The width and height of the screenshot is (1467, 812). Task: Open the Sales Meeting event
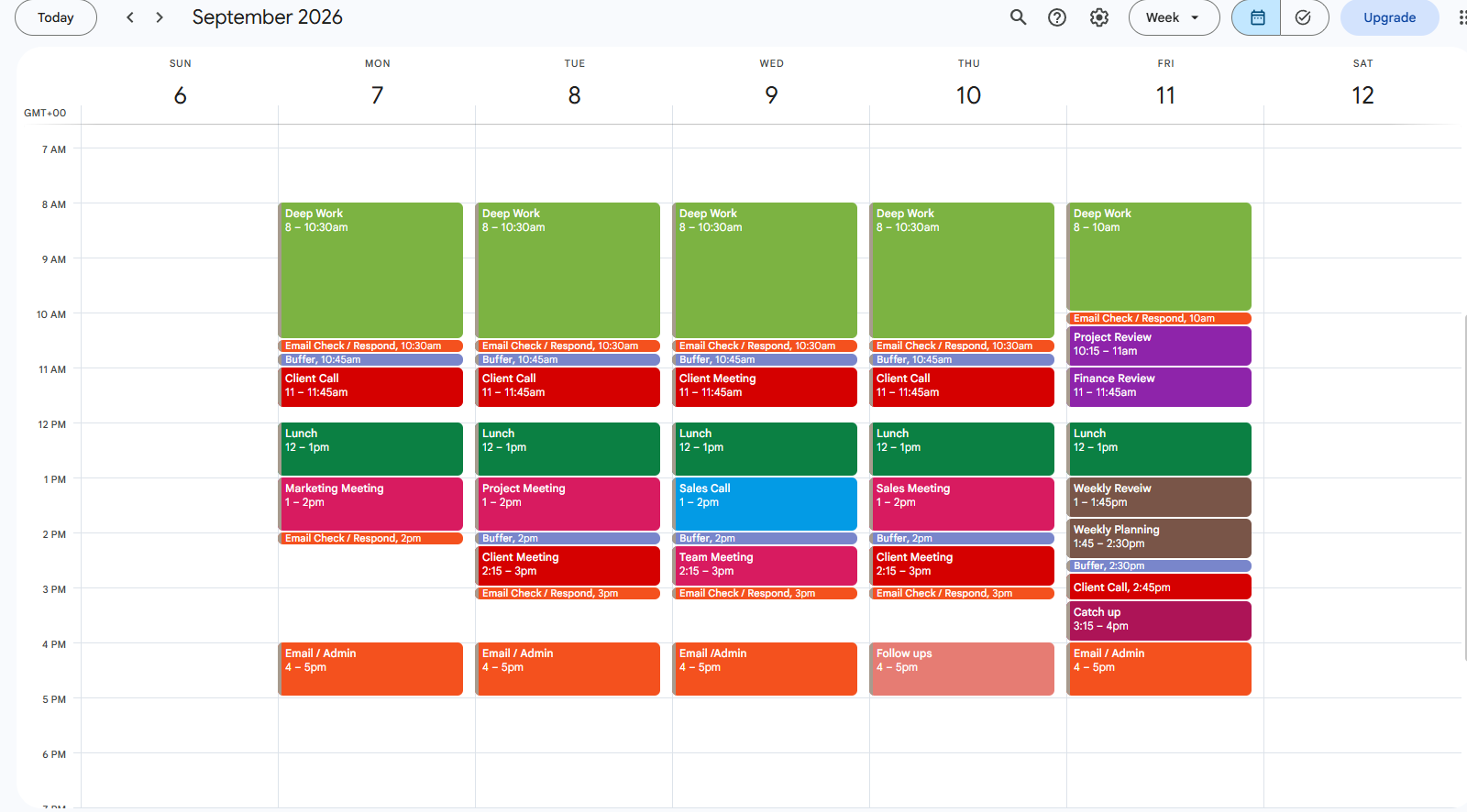962,503
